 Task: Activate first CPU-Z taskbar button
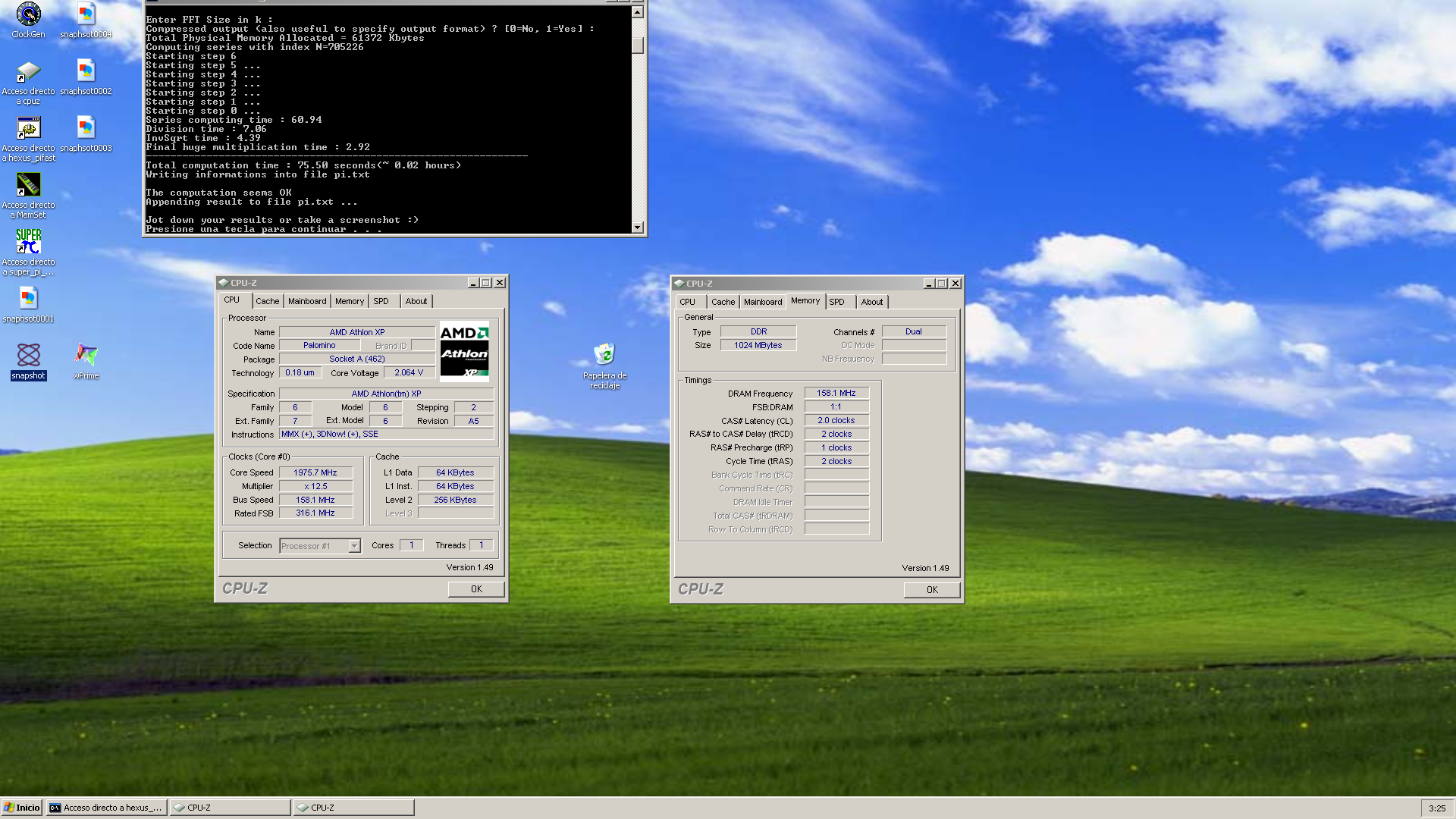click(230, 808)
